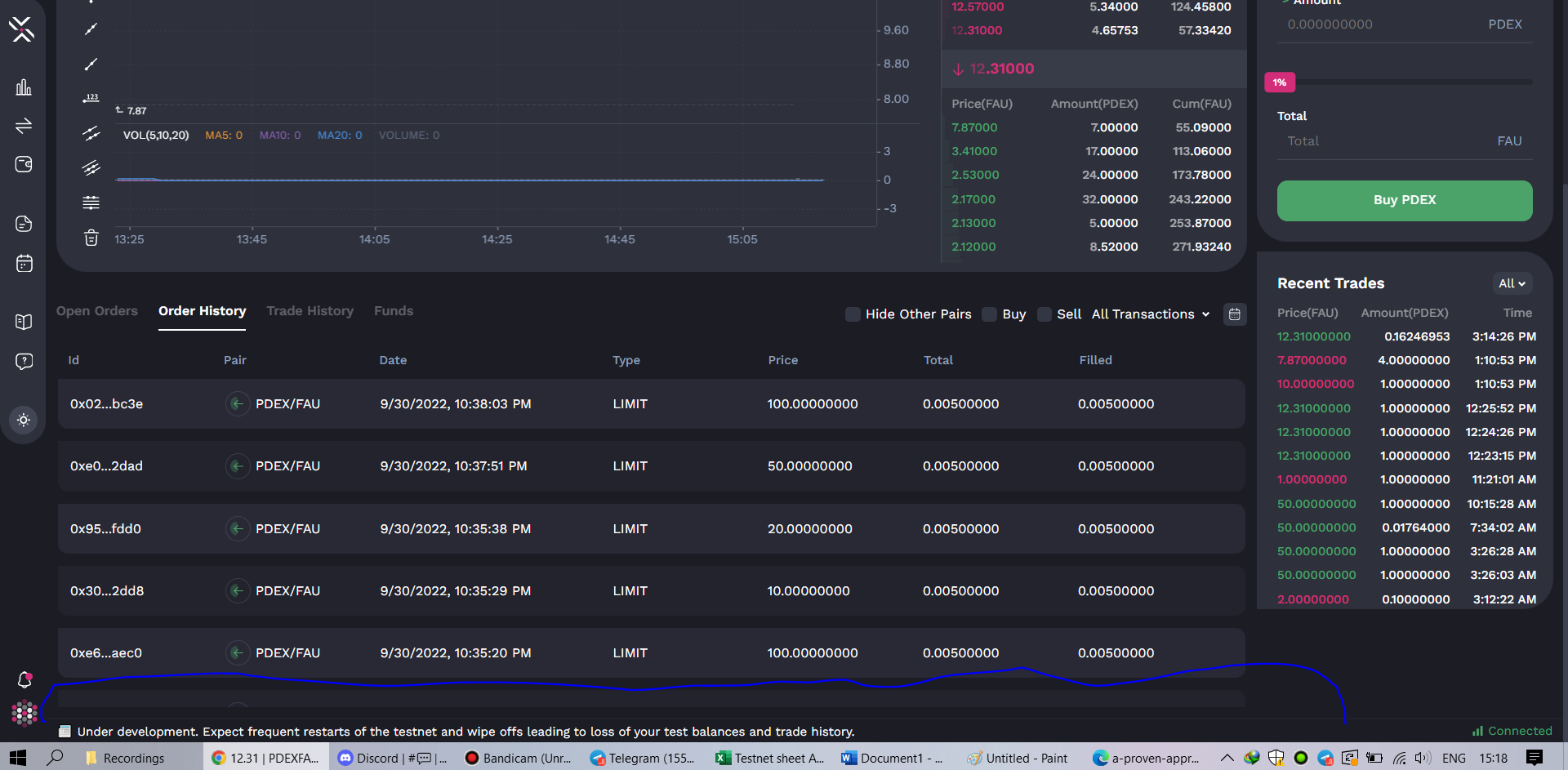Select the trend line drawing tool

(91, 29)
